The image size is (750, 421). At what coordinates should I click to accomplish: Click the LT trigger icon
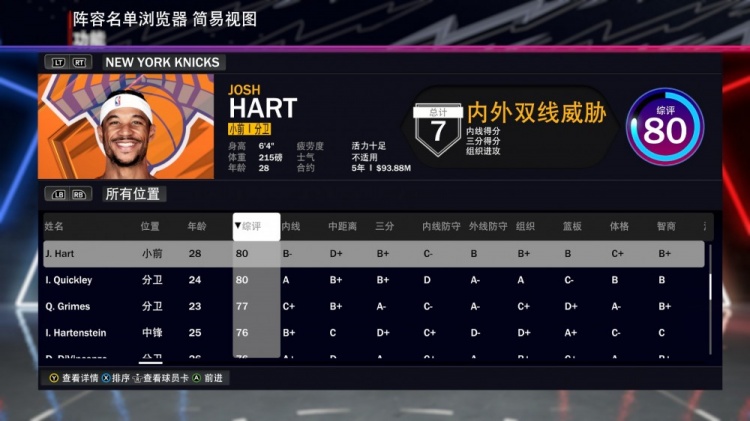[58, 63]
